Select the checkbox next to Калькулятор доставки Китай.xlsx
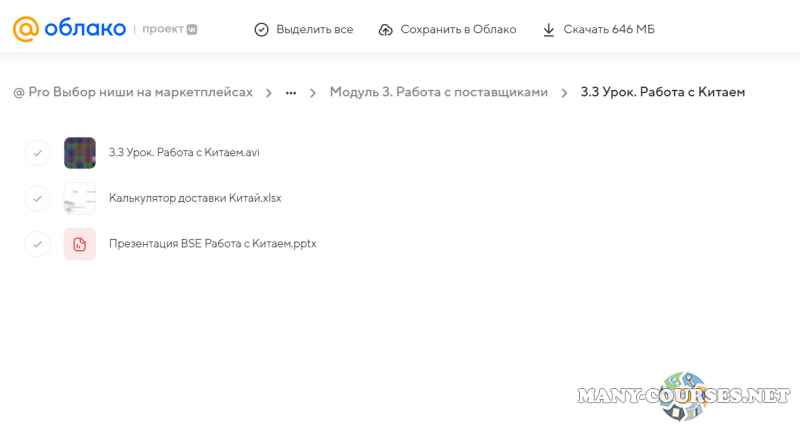 click(37, 198)
